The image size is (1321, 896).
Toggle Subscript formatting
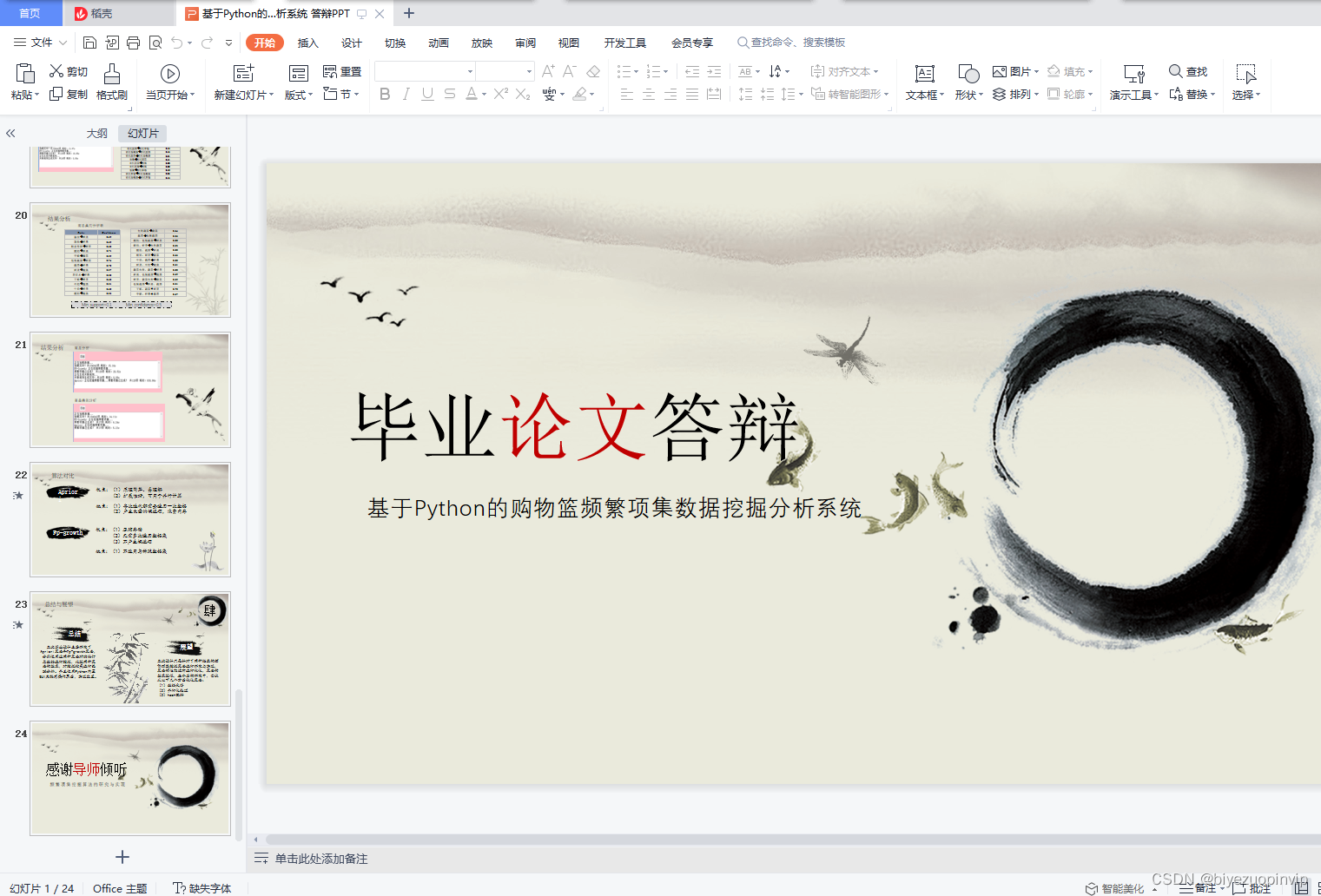point(523,94)
